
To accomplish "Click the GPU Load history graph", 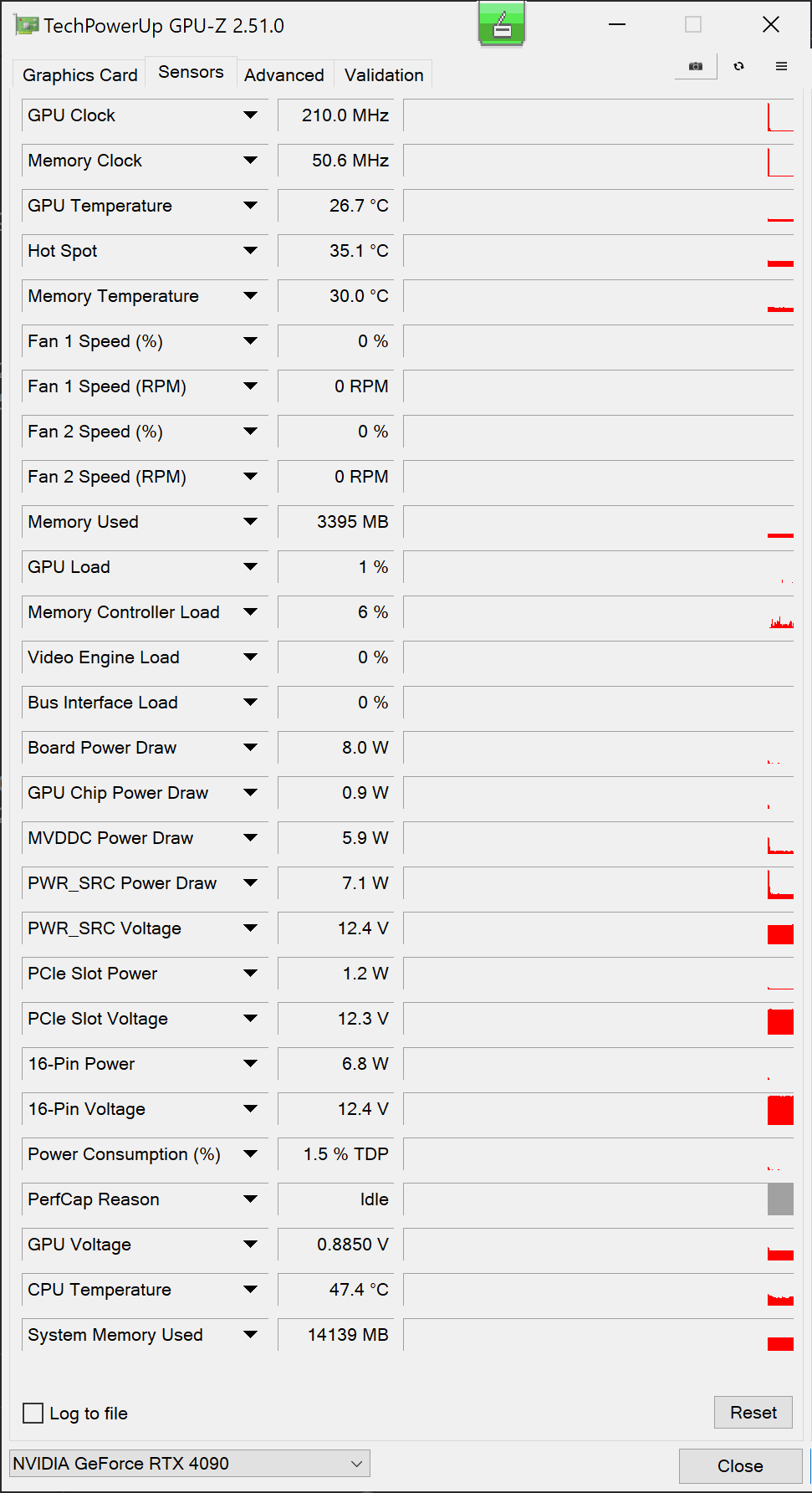I will tap(598, 567).
